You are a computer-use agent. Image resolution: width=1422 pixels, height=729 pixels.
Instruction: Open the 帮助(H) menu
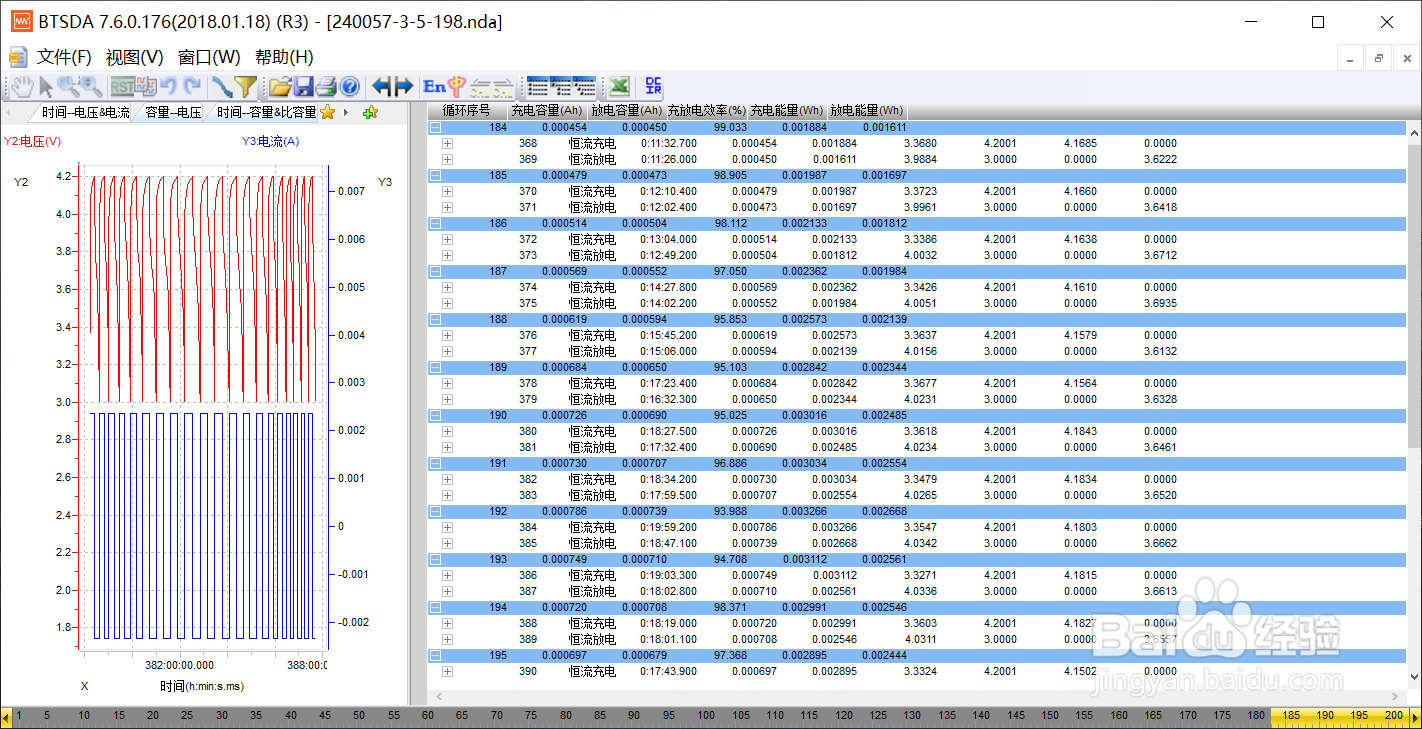click(284, 57)
